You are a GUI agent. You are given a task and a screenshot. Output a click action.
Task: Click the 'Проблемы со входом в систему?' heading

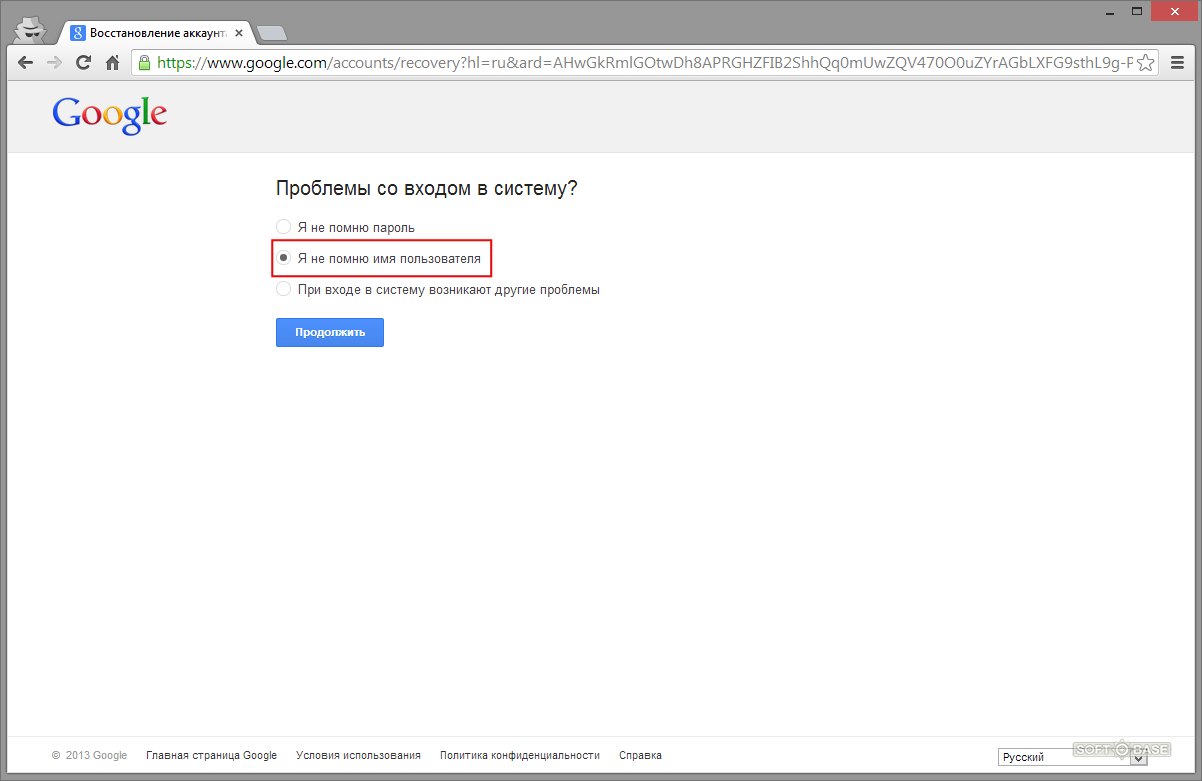[427, 188]
